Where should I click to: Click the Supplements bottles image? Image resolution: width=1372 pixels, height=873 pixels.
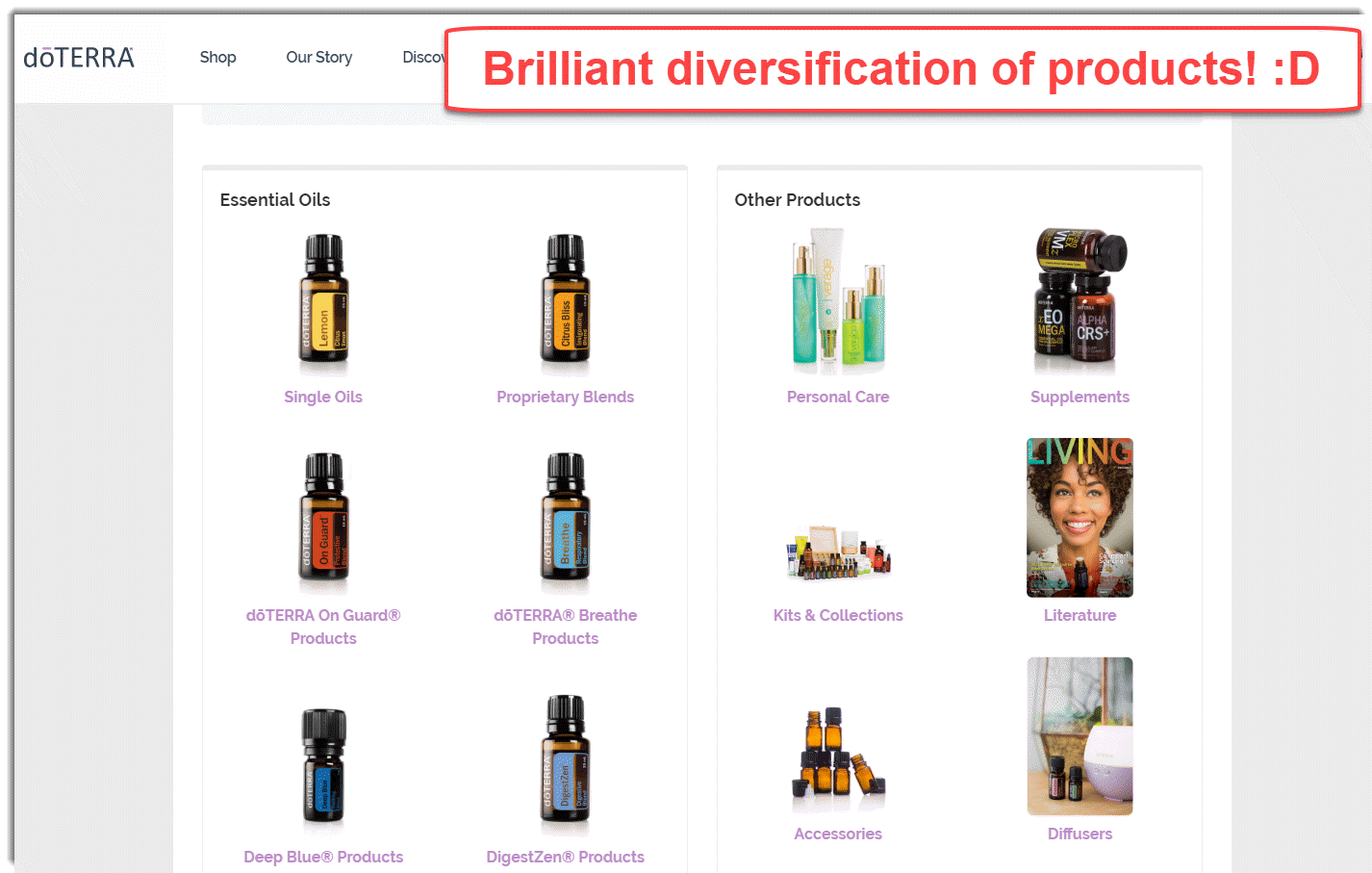pyautogui.click(x=1080, y=300)
